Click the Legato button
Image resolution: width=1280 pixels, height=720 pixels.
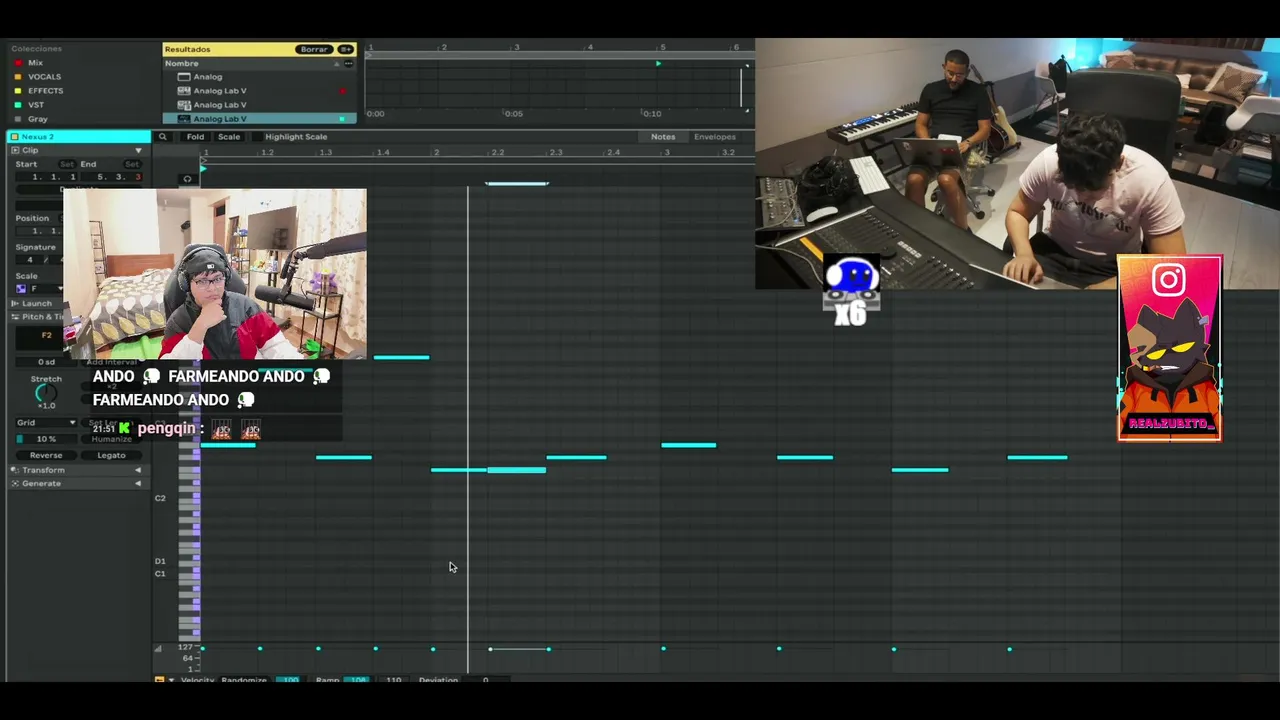(x=111, y=455)
